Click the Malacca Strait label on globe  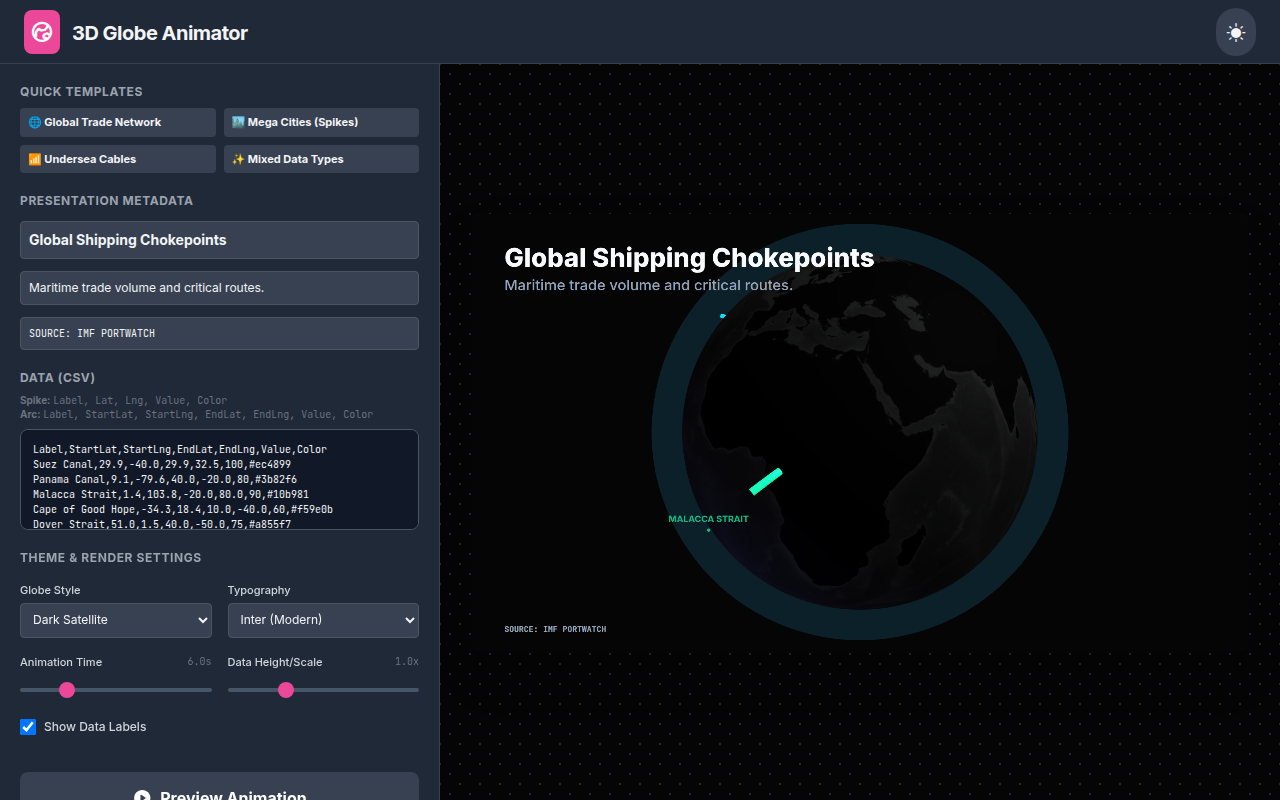pos(708,519)
